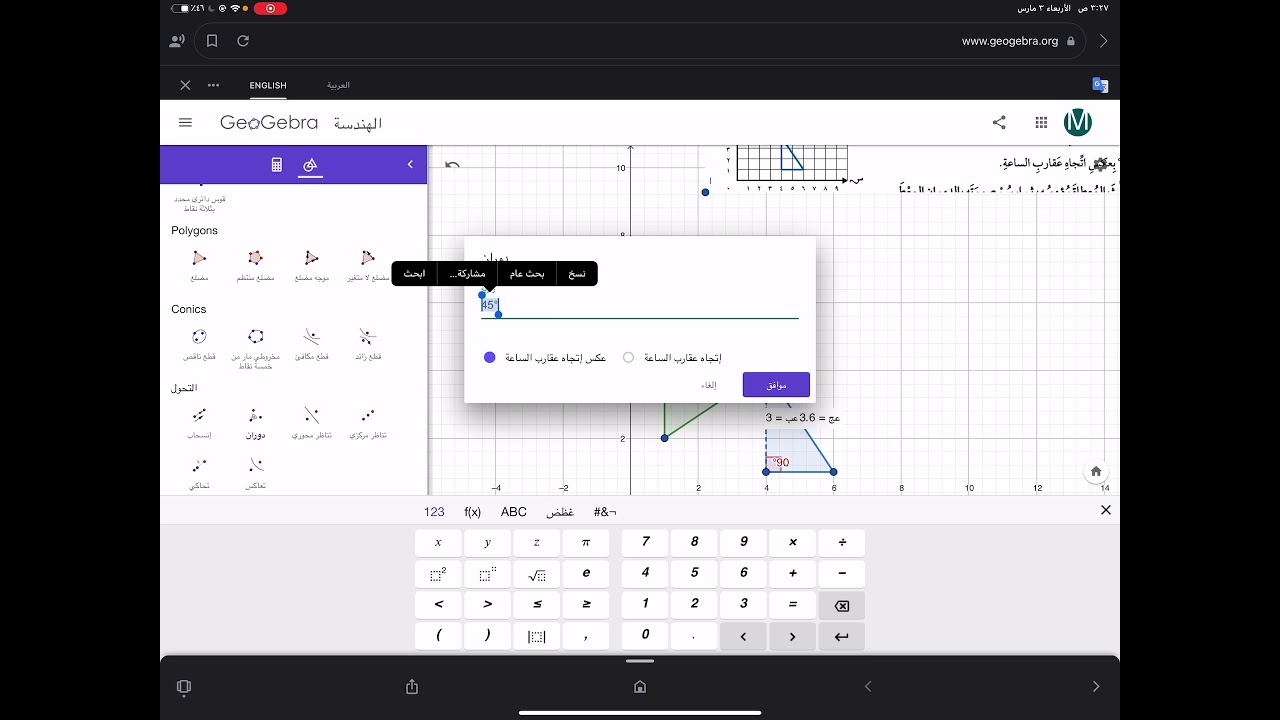The image size is (1280, 720).
Task: Tap the square root key
Action: point(537,575)
